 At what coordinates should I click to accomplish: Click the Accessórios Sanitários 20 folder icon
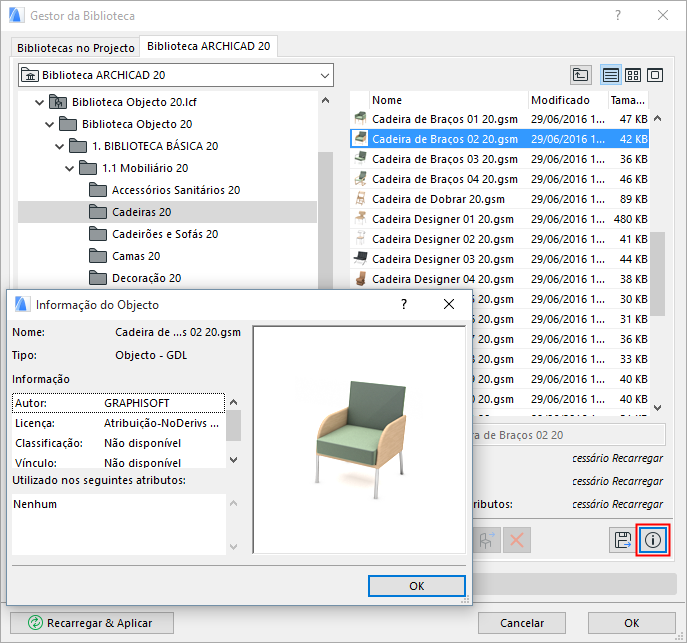click(x=98, y=190)
